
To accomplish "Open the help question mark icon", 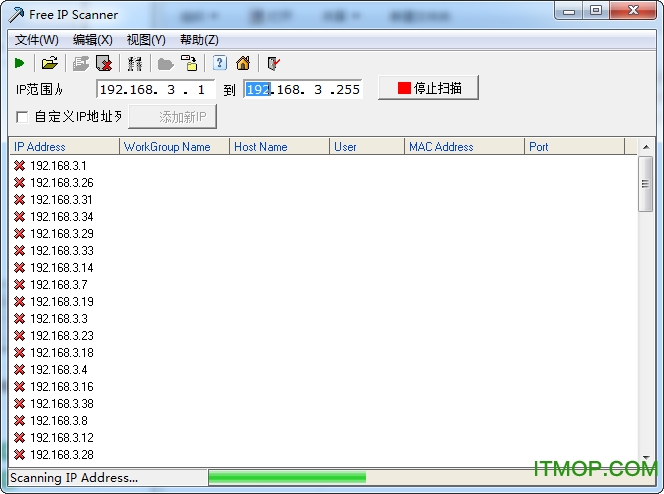I will tap(219, 63).
